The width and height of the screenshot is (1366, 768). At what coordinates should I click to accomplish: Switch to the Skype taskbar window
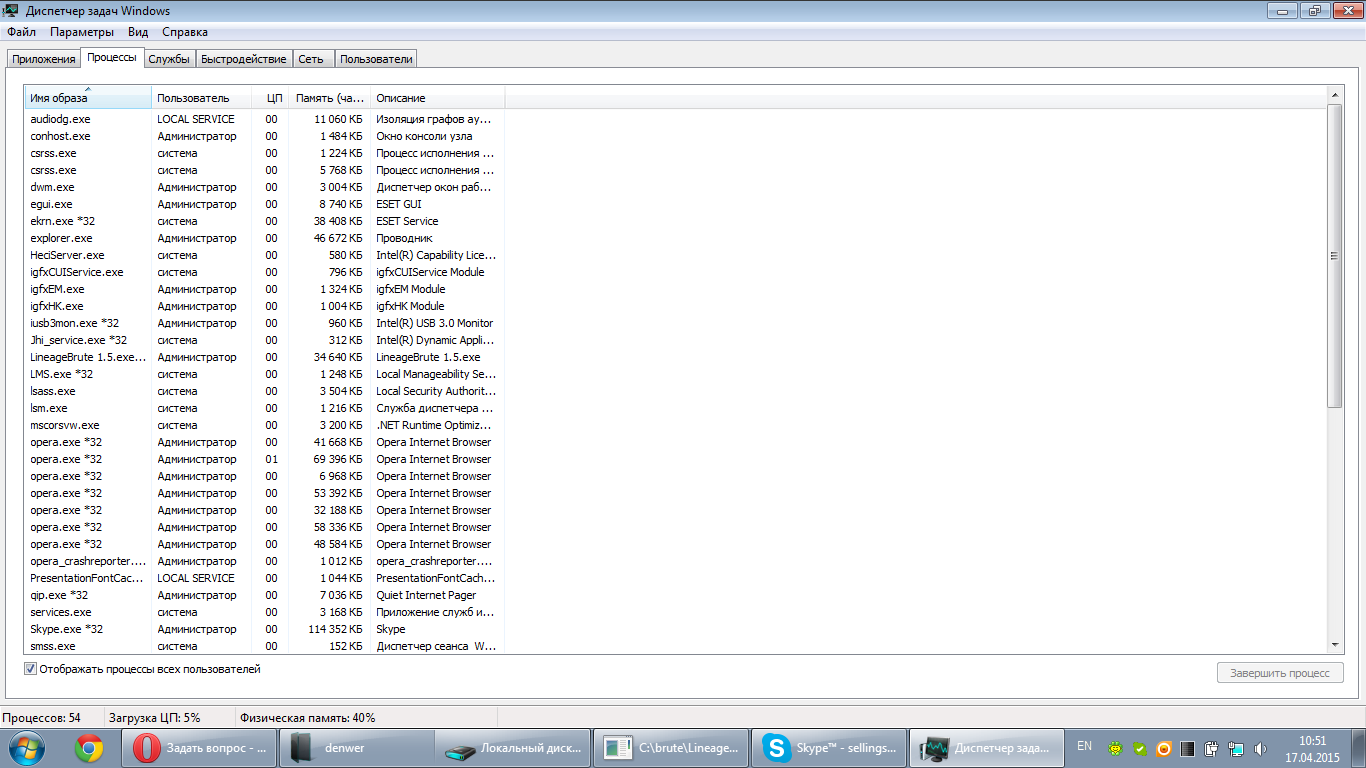coord(828,747)
